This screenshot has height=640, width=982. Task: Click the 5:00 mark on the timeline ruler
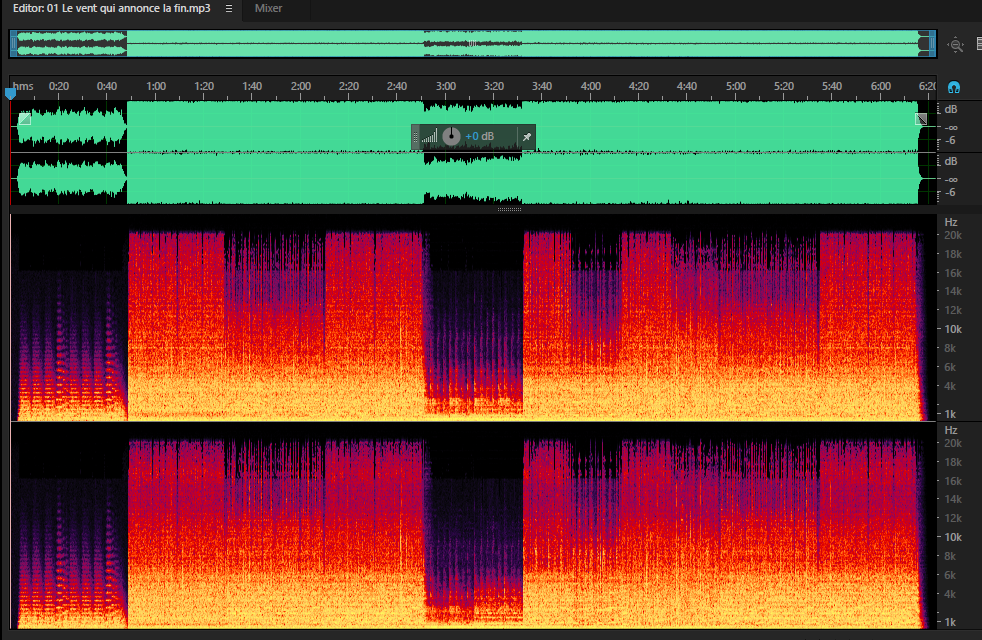click(x=736, y=86)
